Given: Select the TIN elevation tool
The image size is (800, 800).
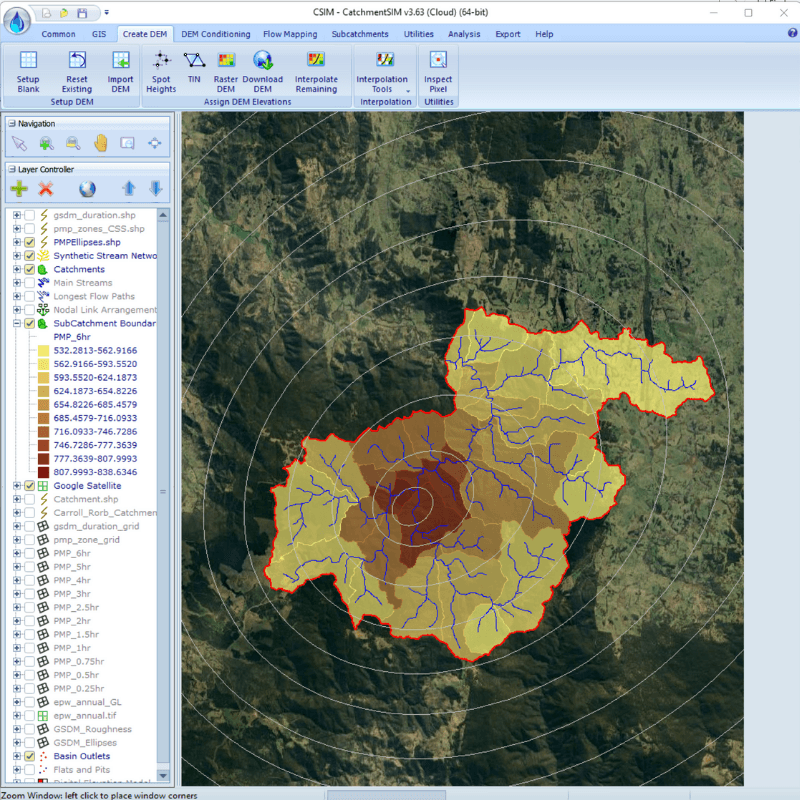Looking at the screenshot, I should [x=193, y=72].
